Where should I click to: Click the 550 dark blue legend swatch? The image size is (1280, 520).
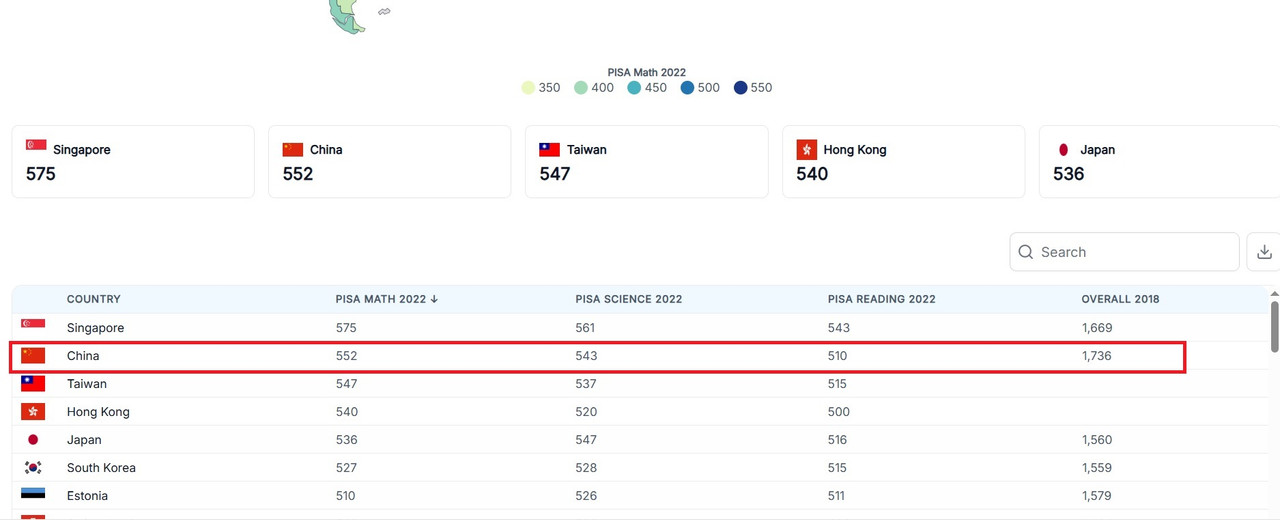(740, 88)
